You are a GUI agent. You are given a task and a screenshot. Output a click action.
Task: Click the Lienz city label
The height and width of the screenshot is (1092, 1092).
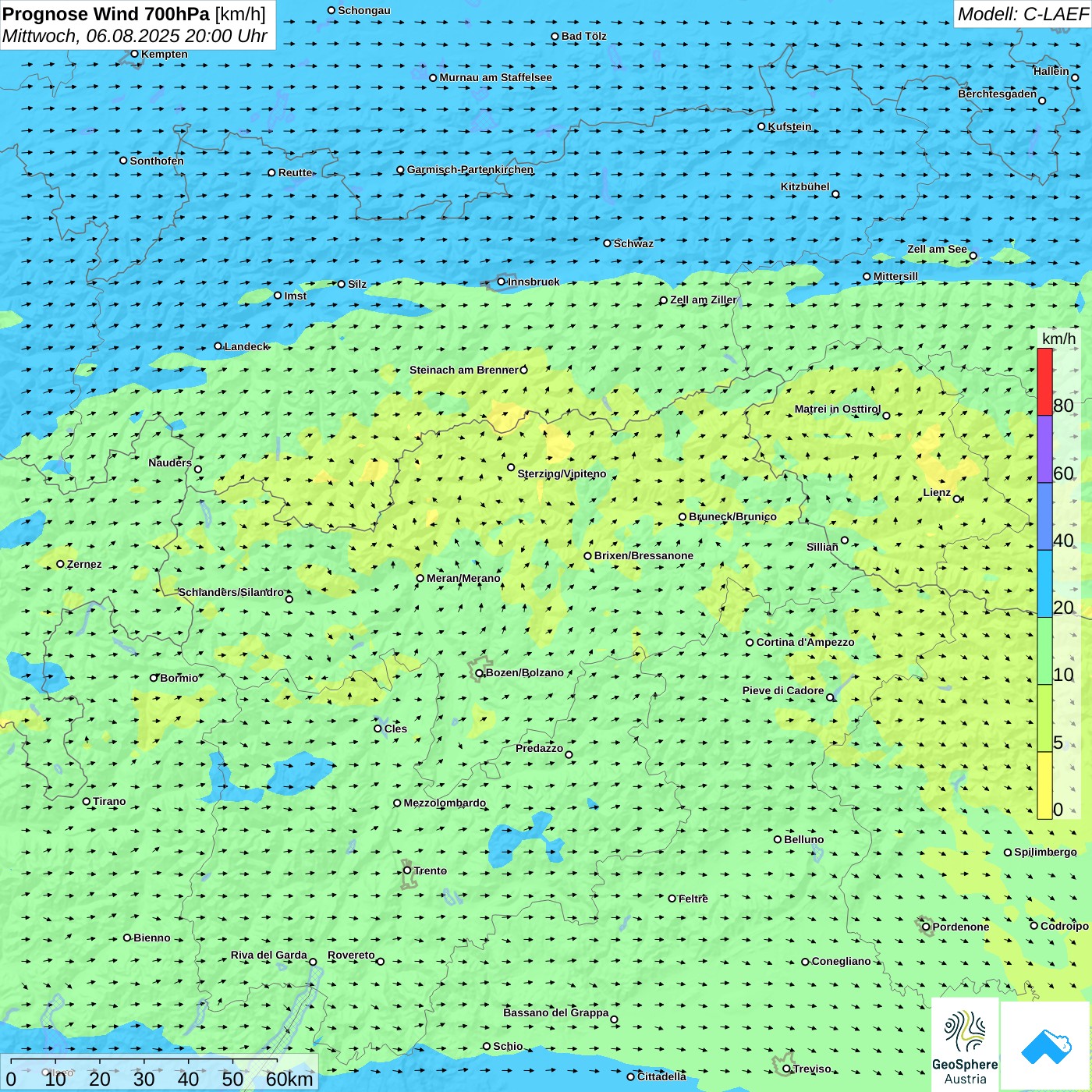(x=937, y=492)
